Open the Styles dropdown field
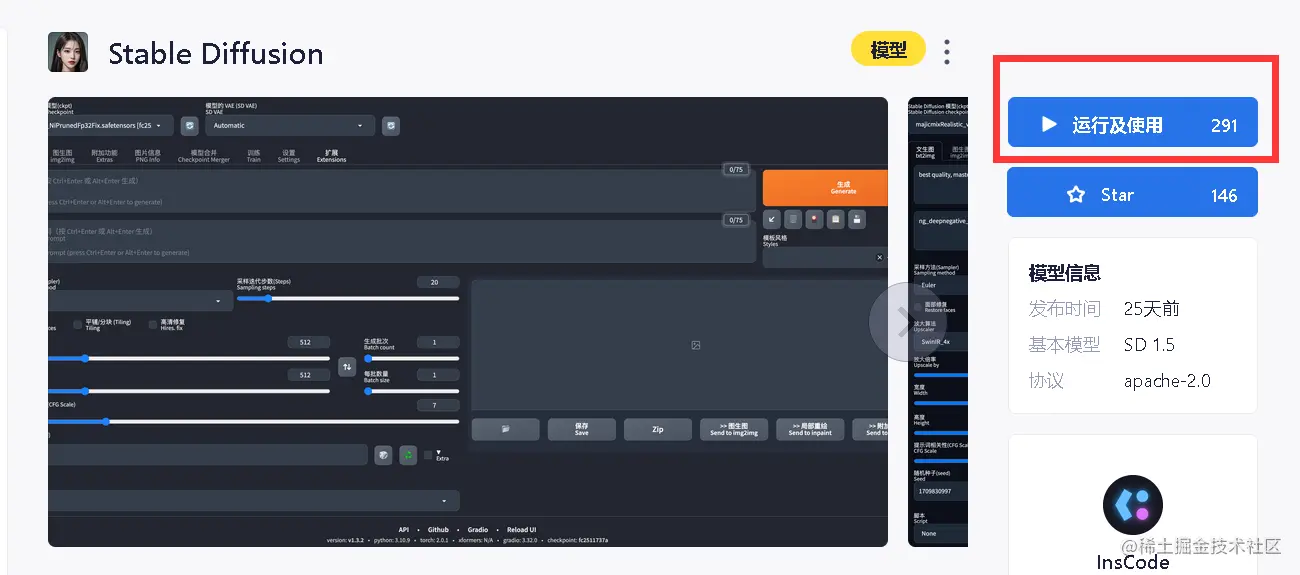Screen dimensions: 1300x575 825,257
